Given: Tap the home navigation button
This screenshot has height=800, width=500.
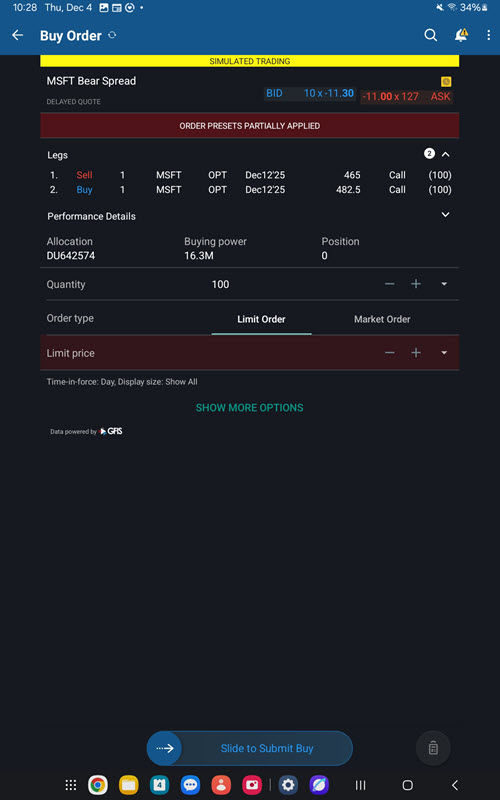Looking at the screenshot, I should tap(407, 785).
